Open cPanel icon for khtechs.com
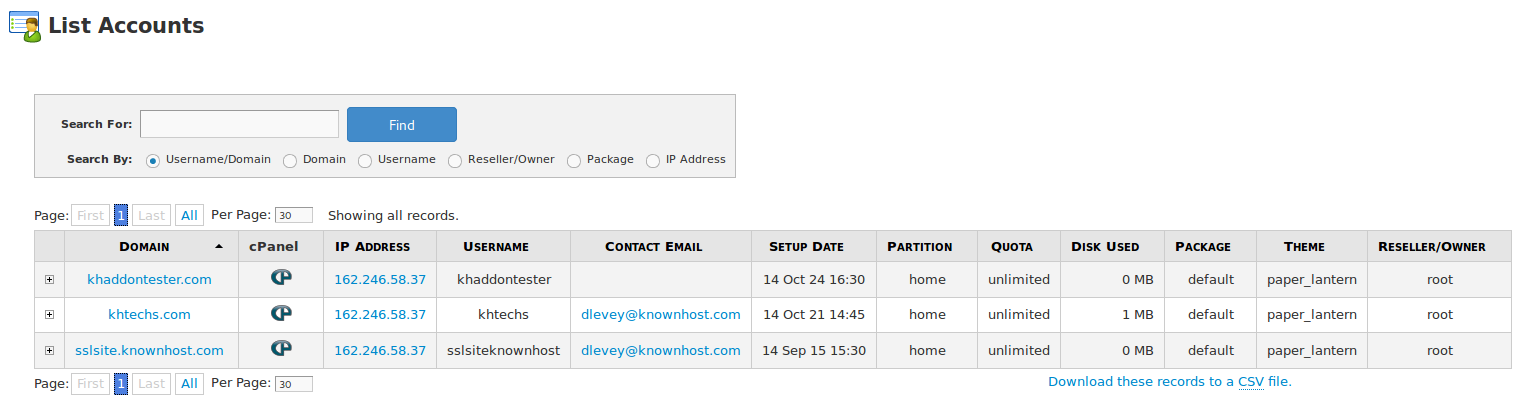Image resolution: width=1529 pixels, height=414 pixels. (281, 313)
